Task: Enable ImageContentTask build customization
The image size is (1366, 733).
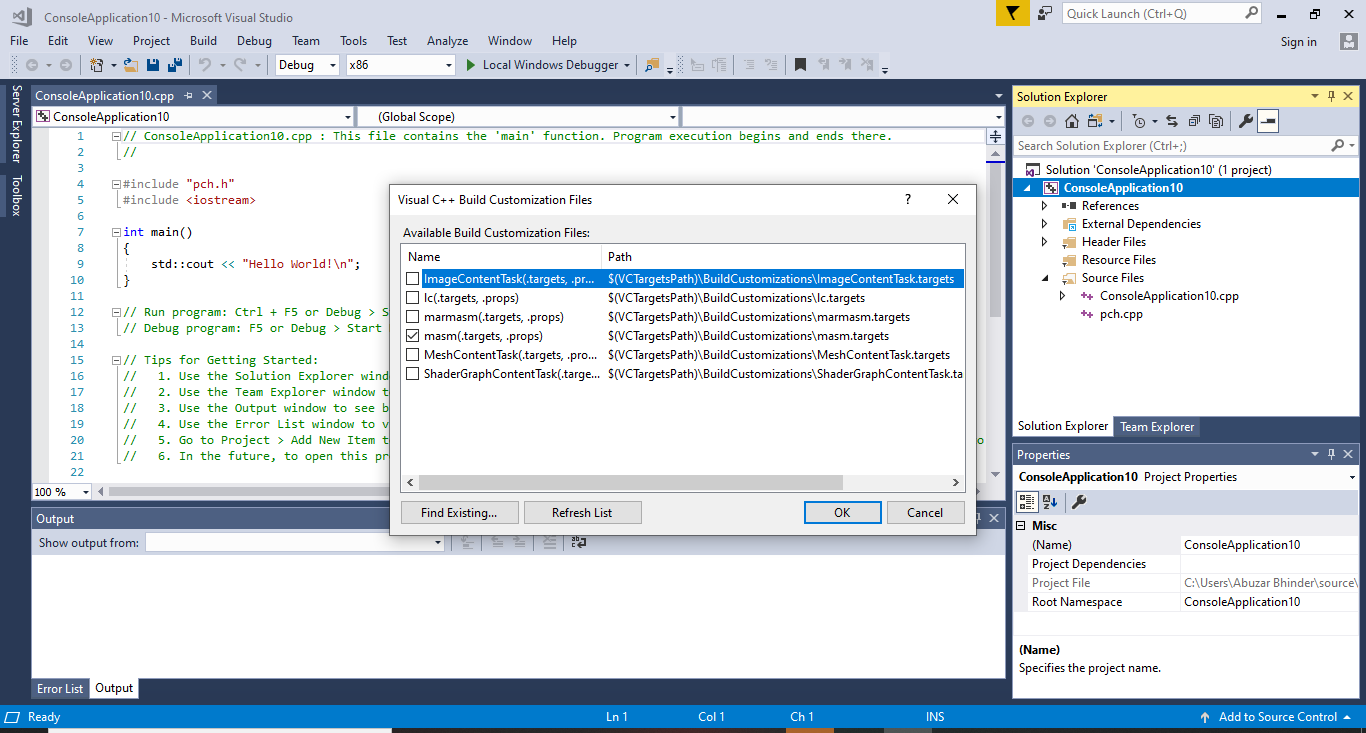Action: [413, 278]
